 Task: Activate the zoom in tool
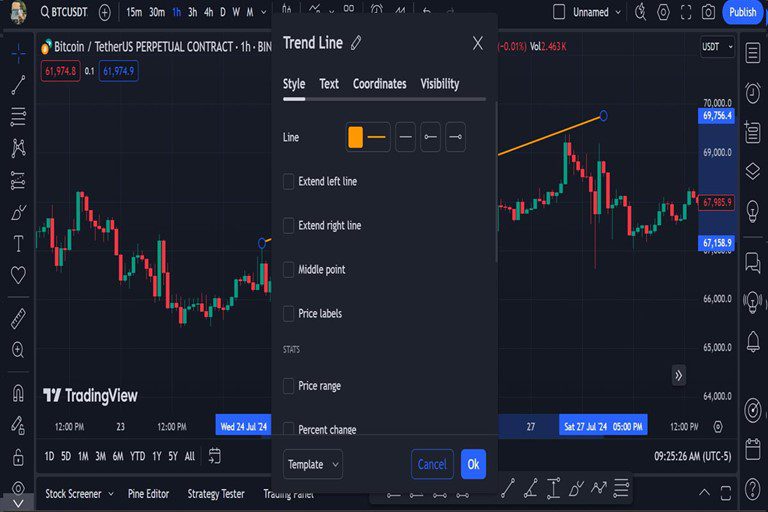(x=18, y=350)
